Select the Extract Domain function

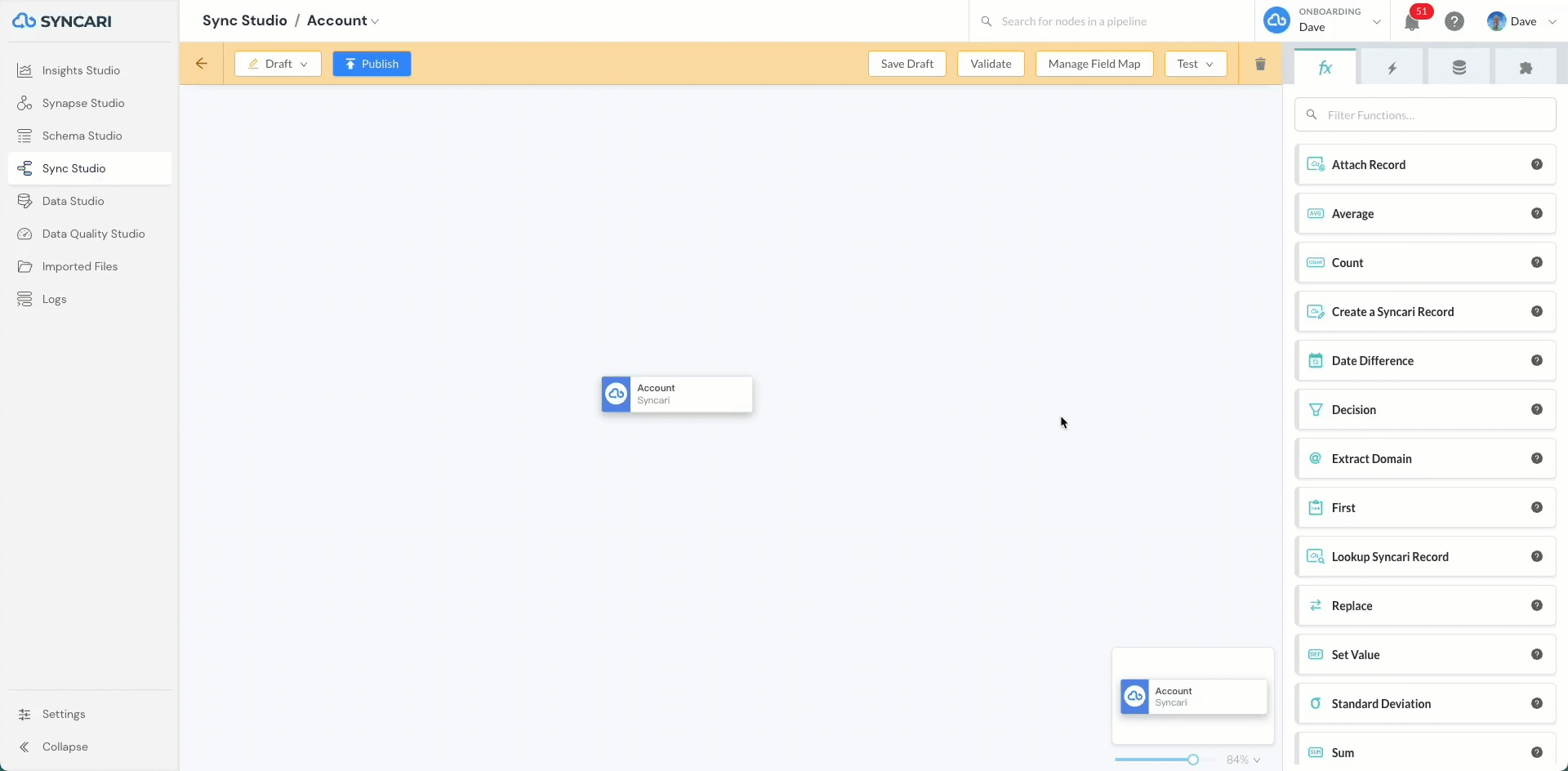tap(1425, 459)
